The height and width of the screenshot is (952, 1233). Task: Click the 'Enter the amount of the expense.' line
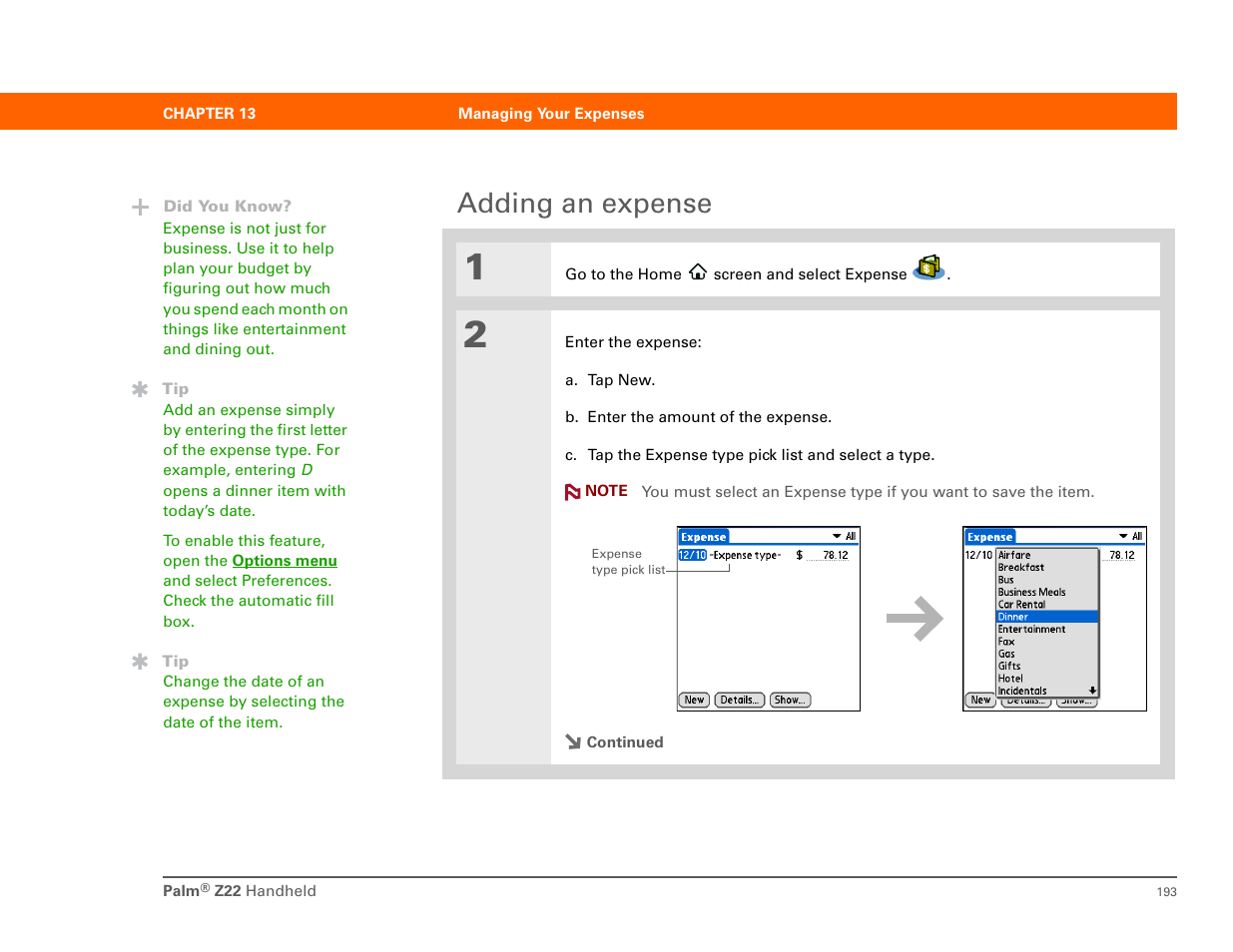(698, 417)
